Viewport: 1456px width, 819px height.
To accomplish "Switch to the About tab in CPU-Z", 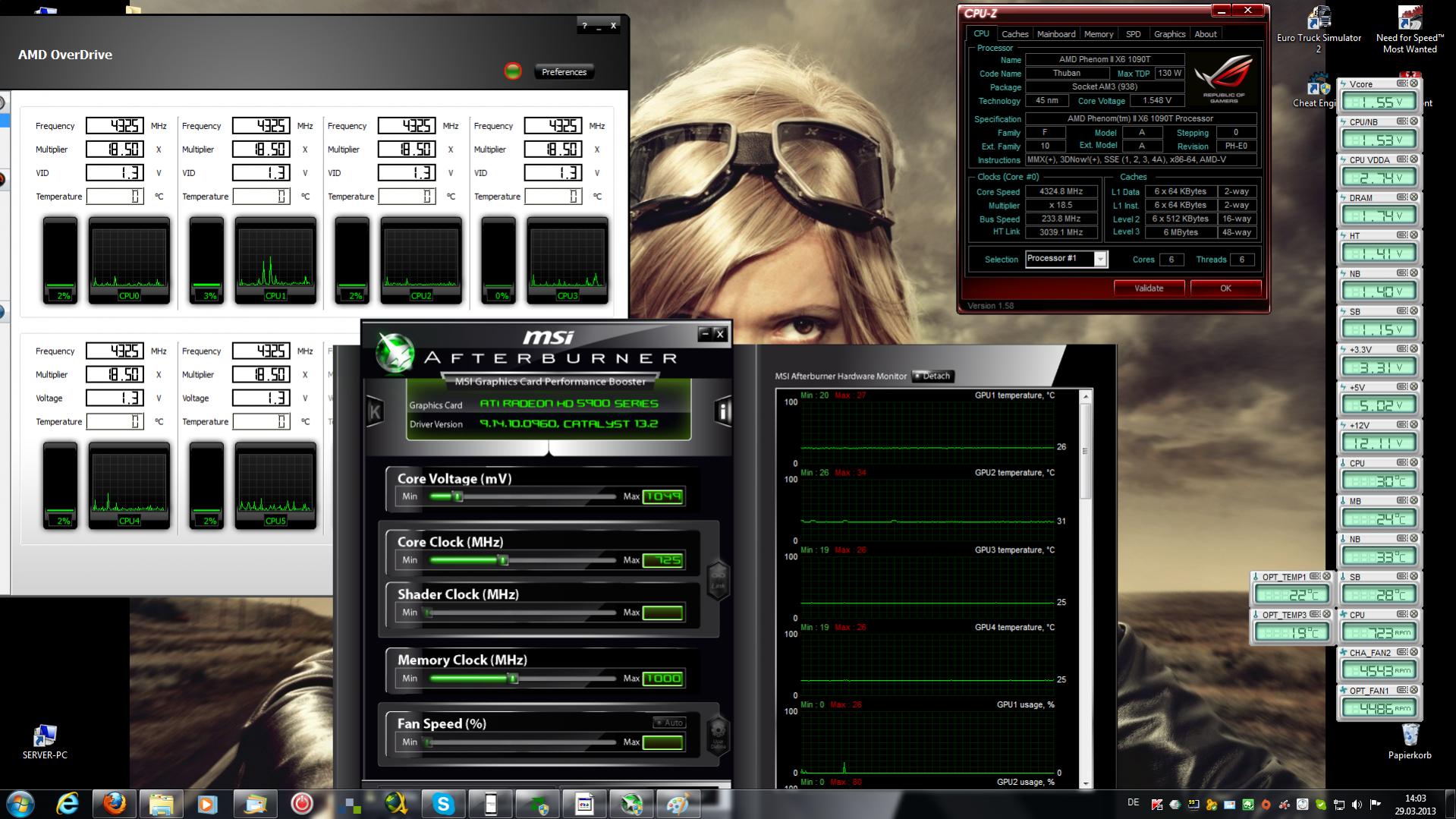I will pos(1206,34).
